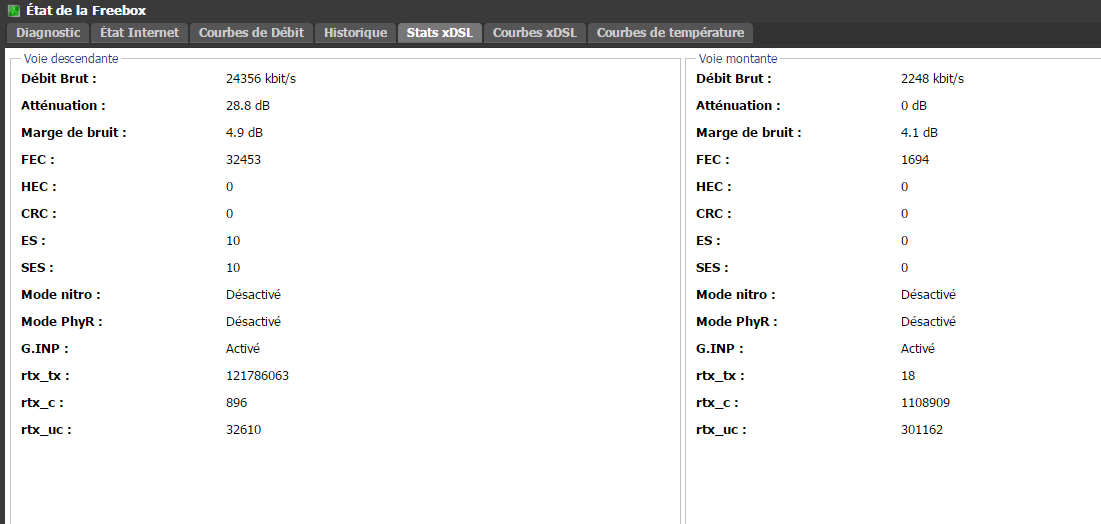Click the upstream rtx_uc value 301162
The height and width of the screenshot is (524, 1101).
(x=922, y=430)
